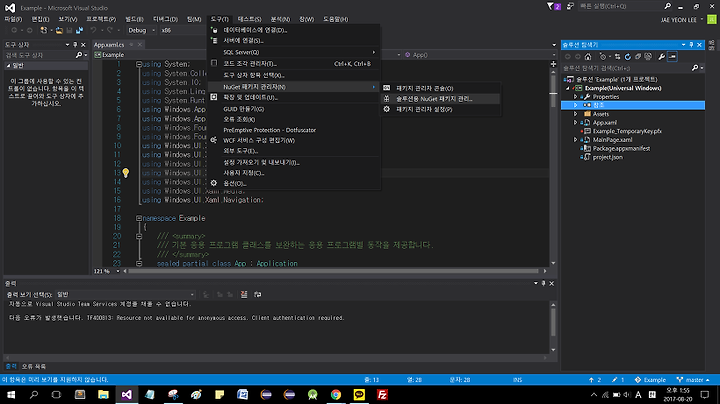The height and width of the screenshot is (404, 720).
Task: Click the PreEmptive Protection - Dotfuscator menu item
Action: [294, 130]
